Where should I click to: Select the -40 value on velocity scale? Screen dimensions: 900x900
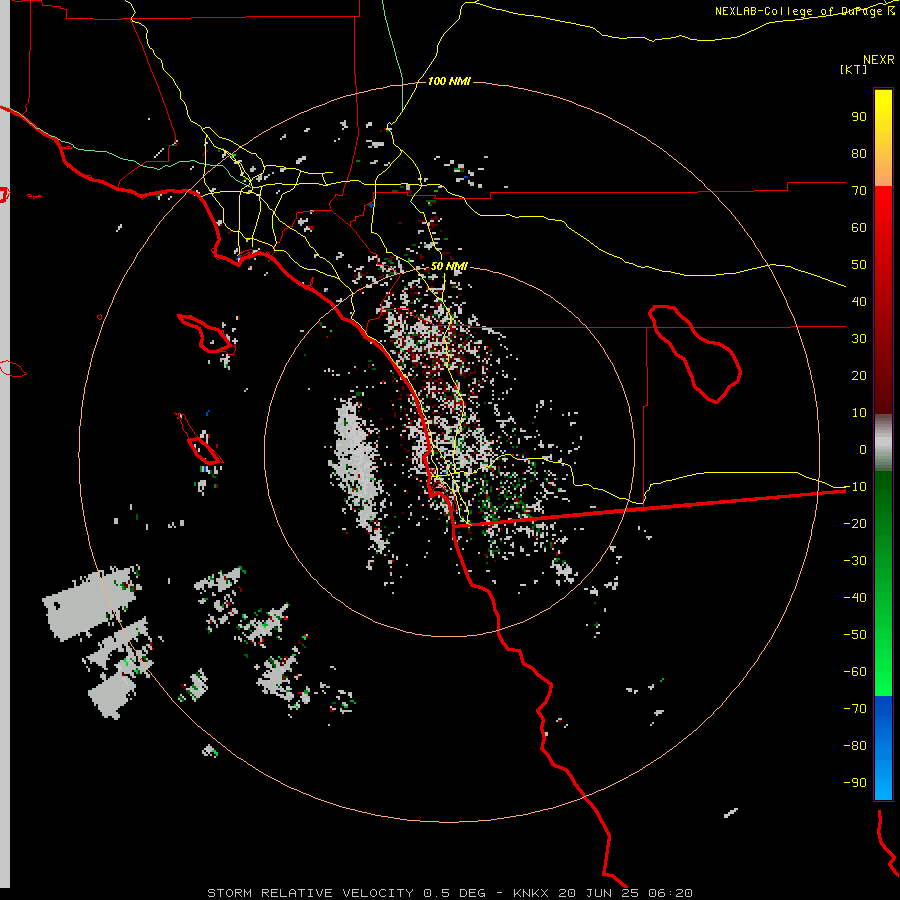tap(855, 598)
